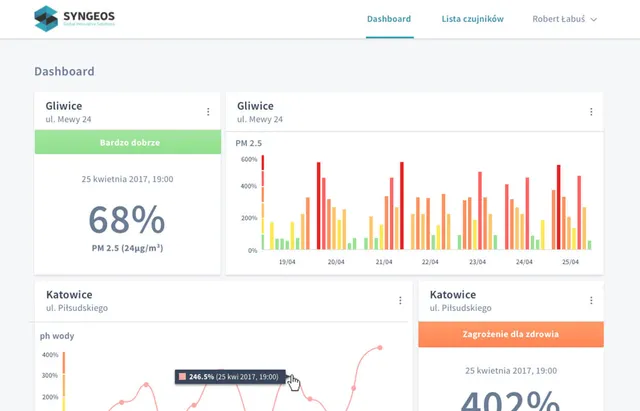Screen dimensions: 640x411
Task: Click the 21/04 date label on chart
Action: point(384,262)
